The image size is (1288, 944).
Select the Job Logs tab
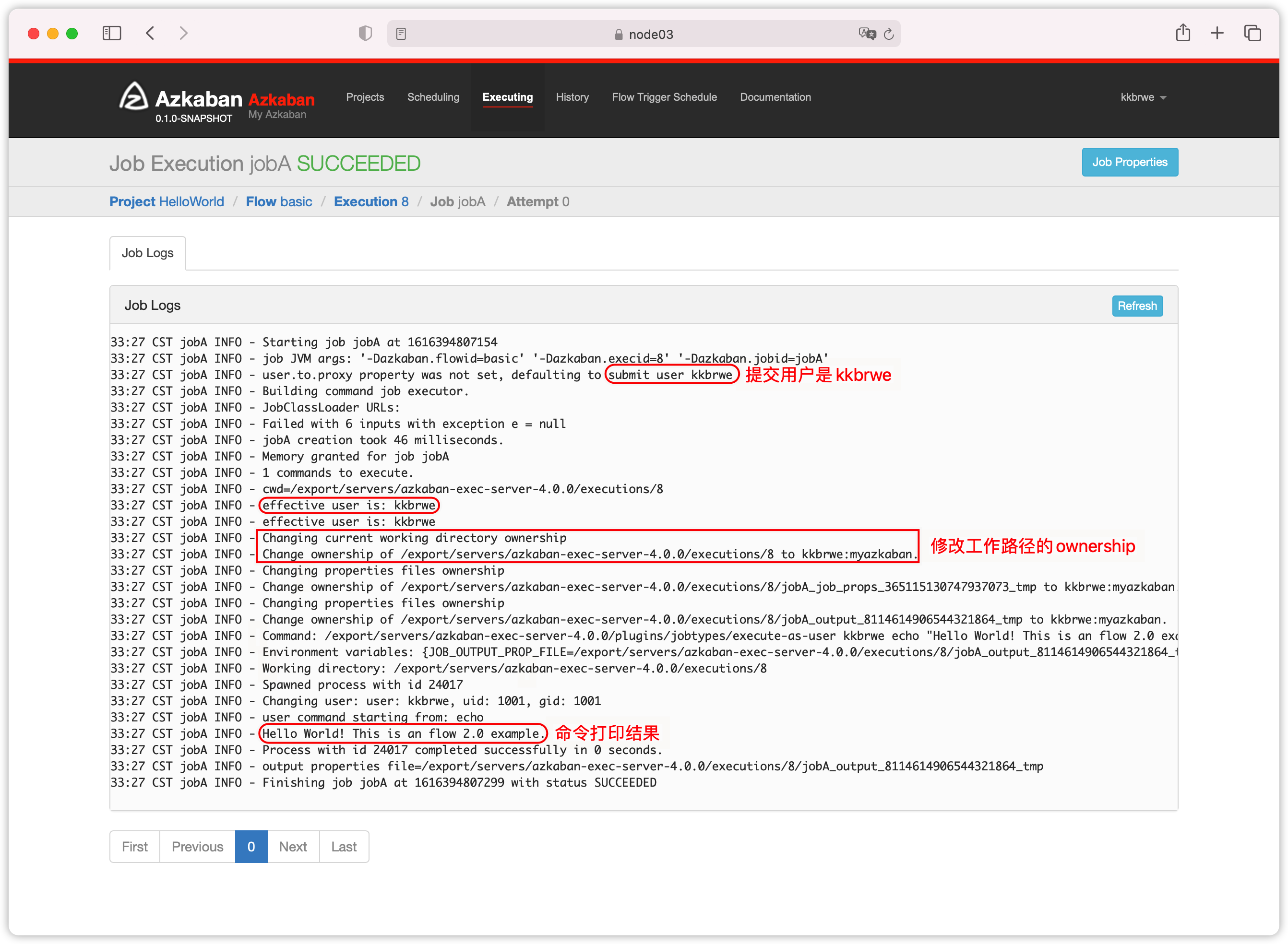147,253
